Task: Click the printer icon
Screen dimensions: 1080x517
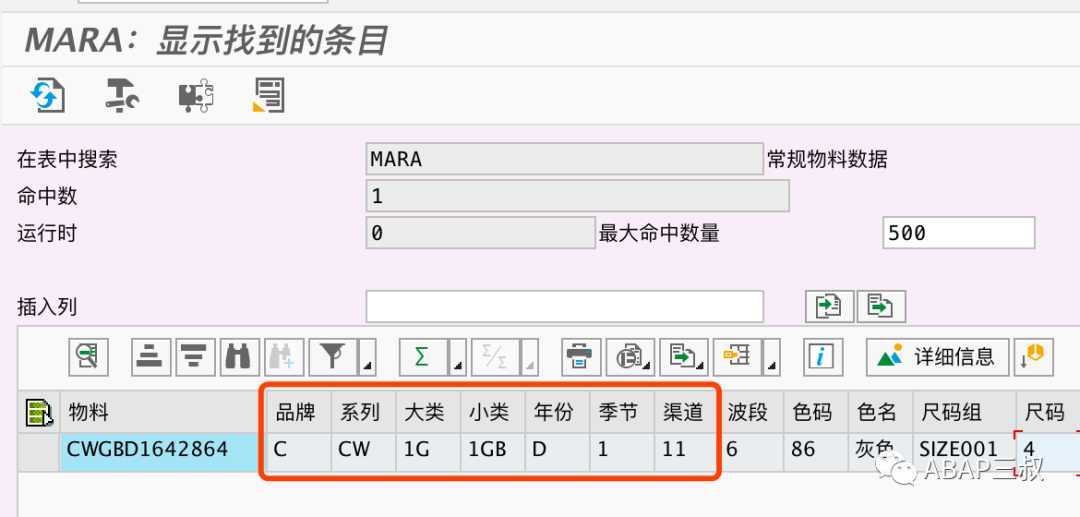Action: point(581,357)
